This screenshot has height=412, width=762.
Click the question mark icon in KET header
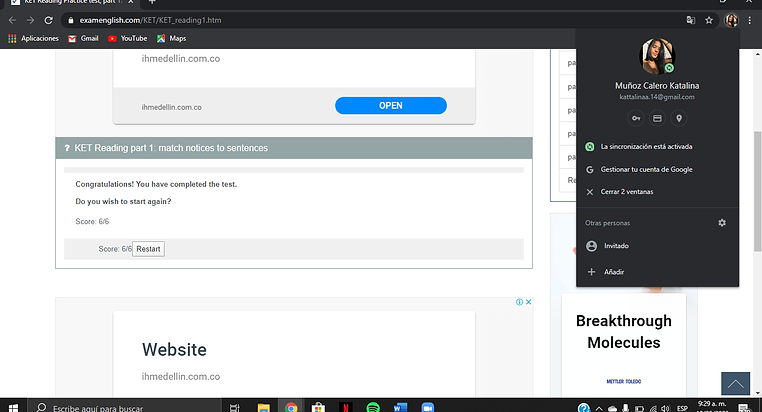point(67,148)
